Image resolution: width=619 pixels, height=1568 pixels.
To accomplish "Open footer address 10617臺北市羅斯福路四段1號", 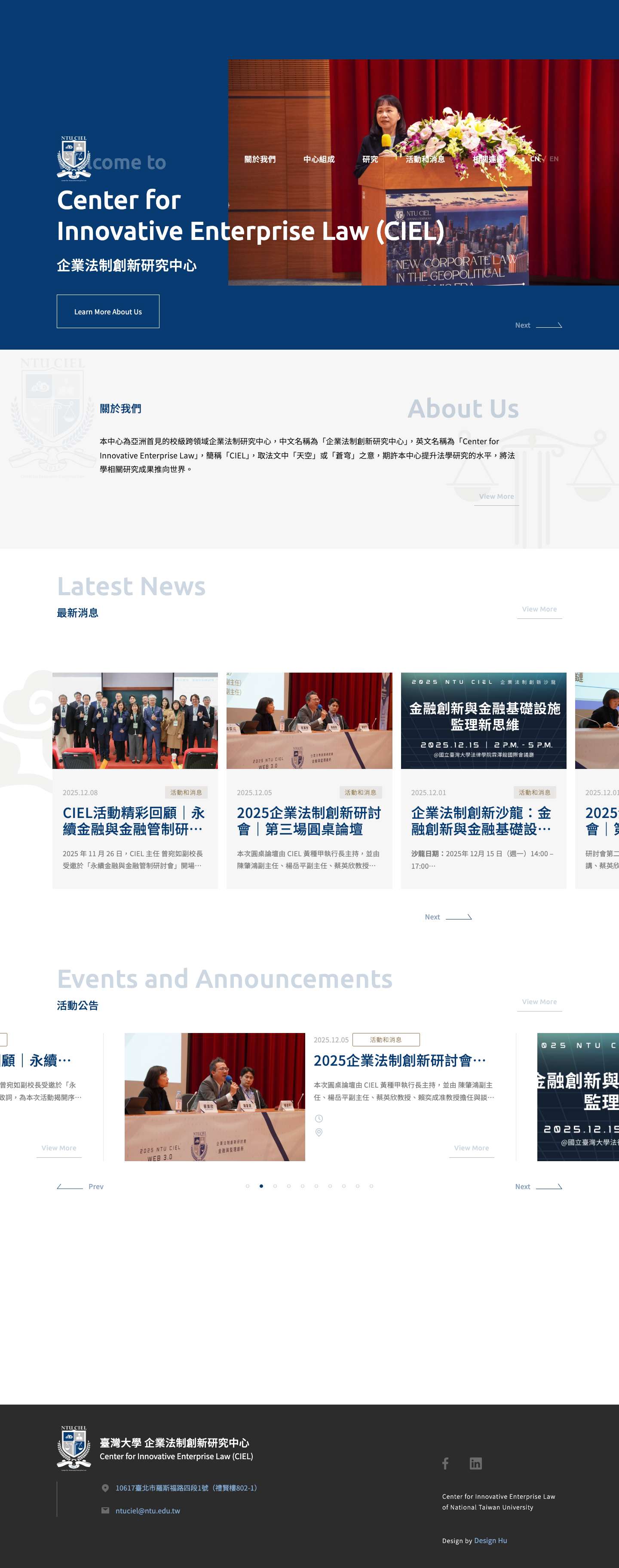I will point(186,1488).
